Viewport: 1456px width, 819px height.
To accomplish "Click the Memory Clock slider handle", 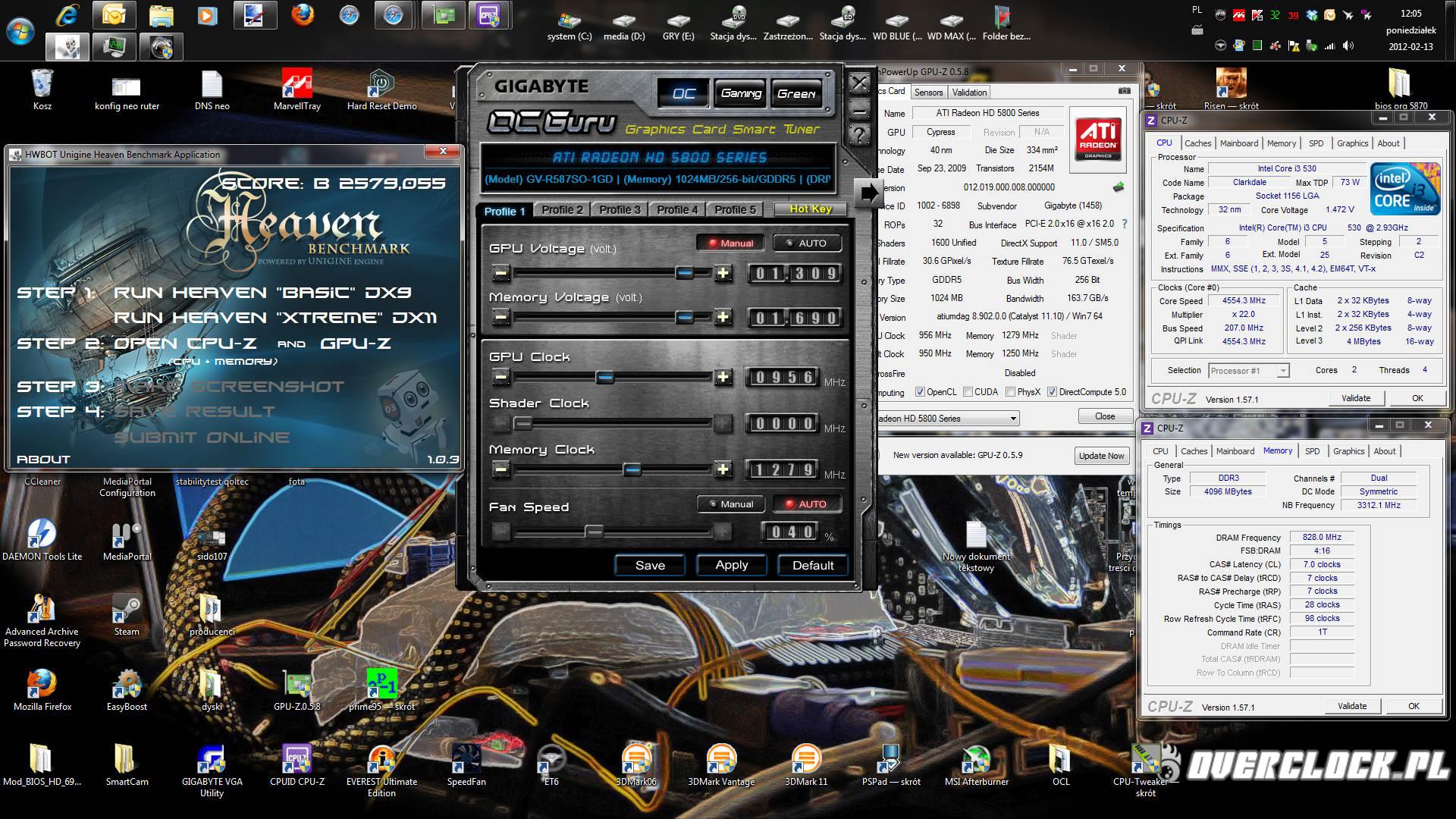I will click(x=632, y=469).
